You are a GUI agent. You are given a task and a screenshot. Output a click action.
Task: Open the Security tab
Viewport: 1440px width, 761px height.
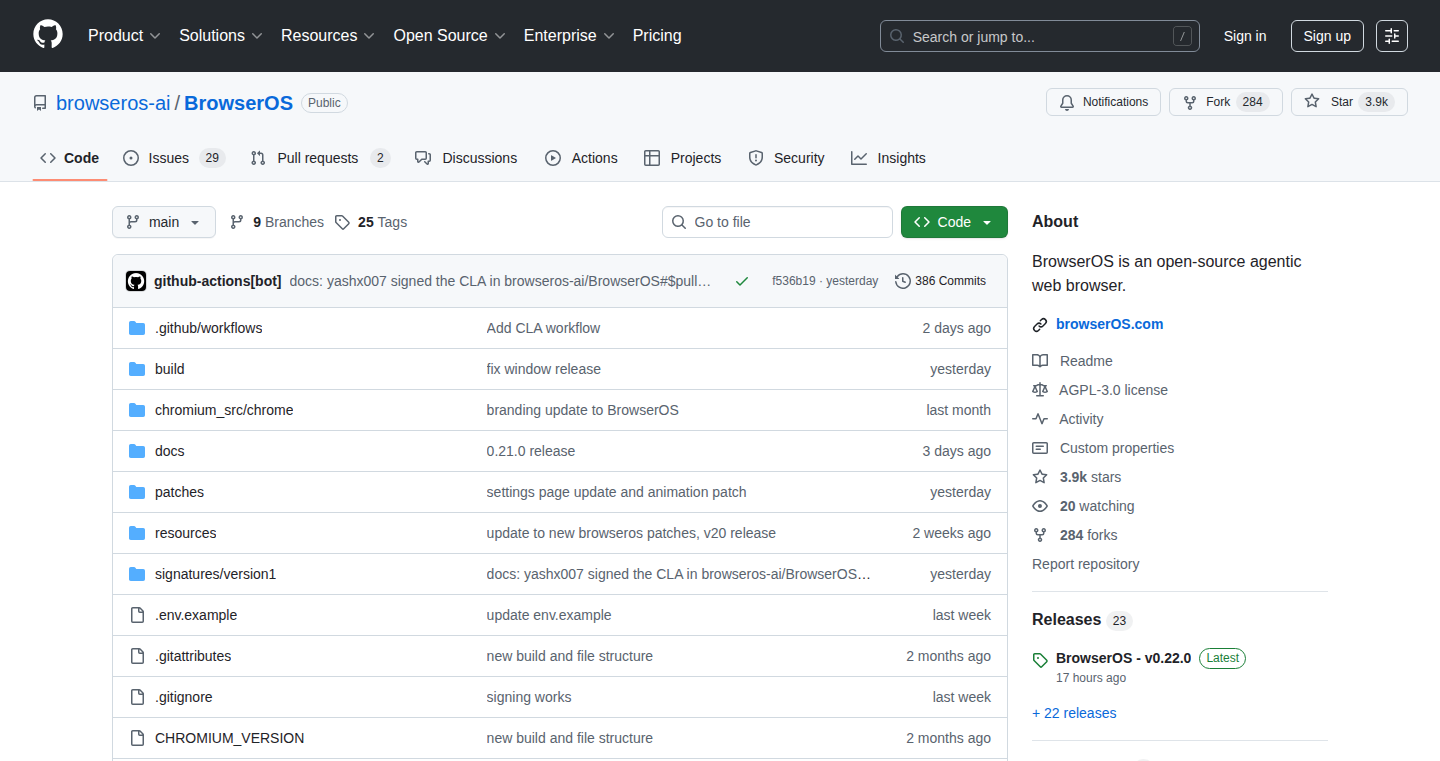tap(787, 158)
